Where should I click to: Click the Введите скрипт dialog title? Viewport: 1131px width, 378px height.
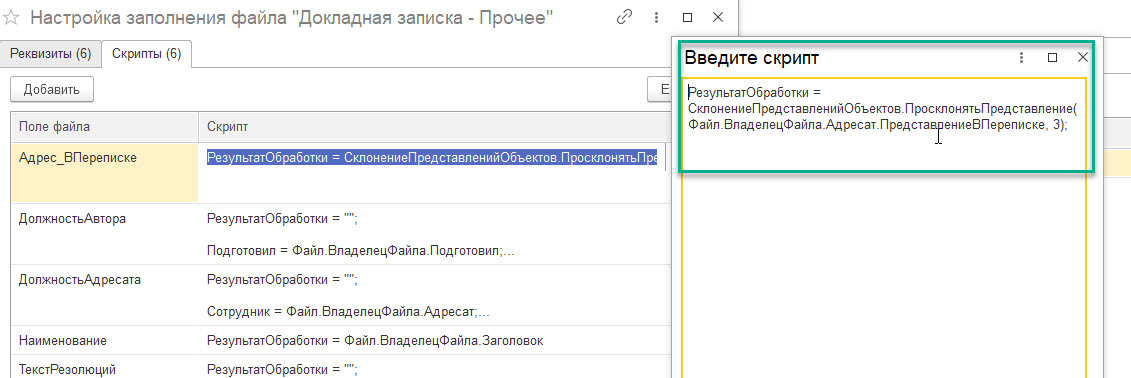coord(751,58)
